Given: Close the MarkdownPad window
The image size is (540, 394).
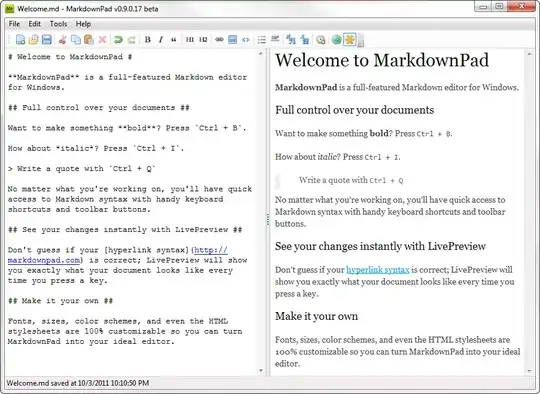Looking at the screenshot, I should click(521, 6).
